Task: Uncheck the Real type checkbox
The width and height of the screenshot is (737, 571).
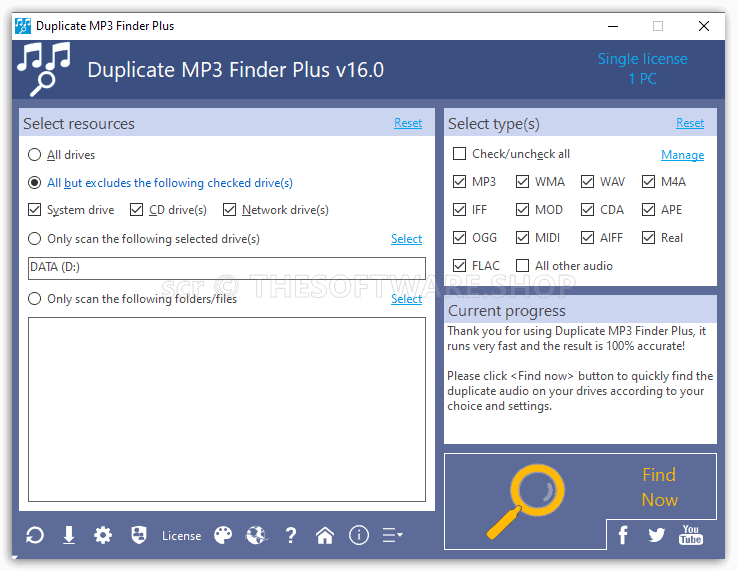Action: (648, 238)
